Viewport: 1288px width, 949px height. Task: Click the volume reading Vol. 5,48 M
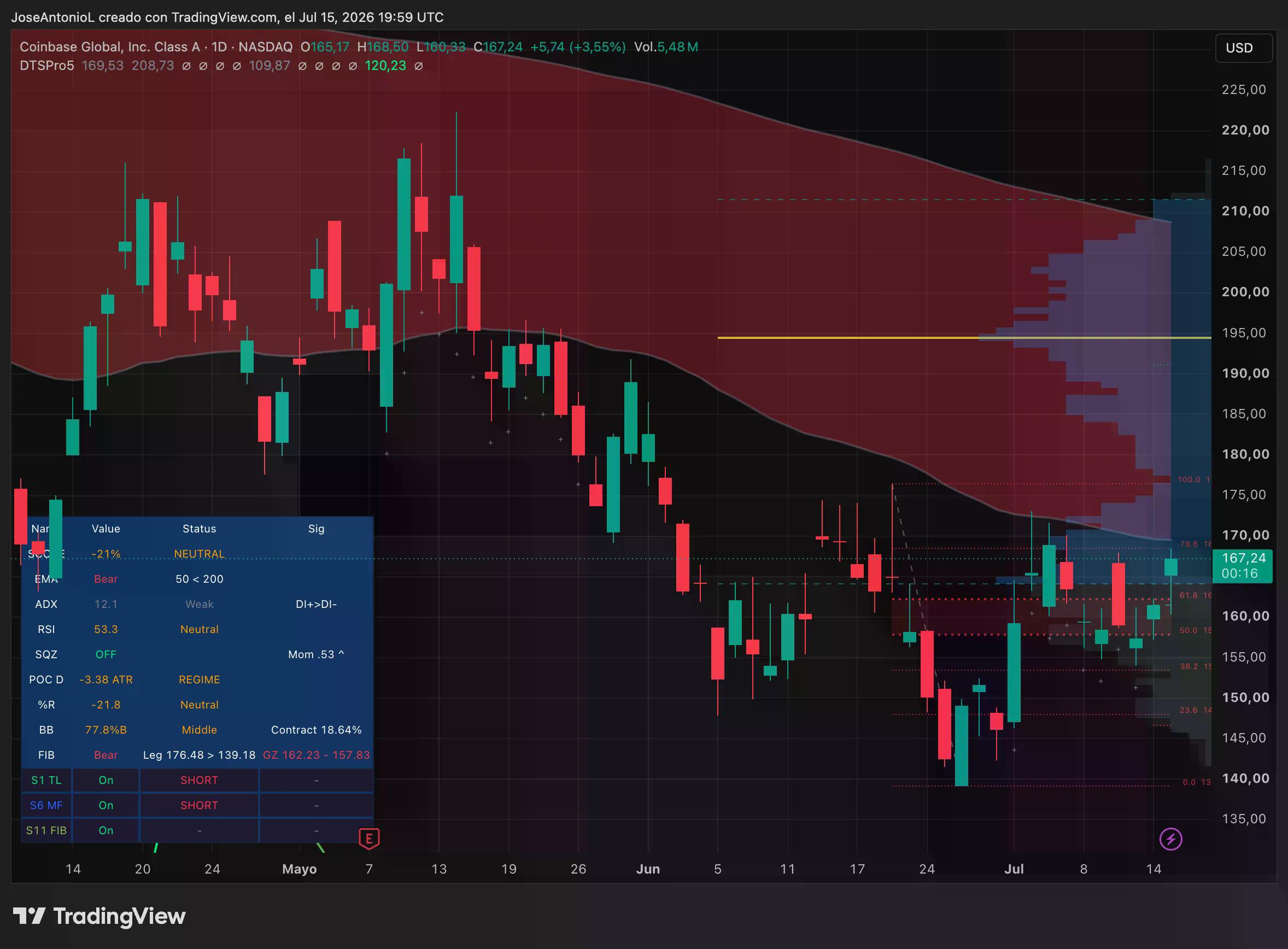point(666,47)
